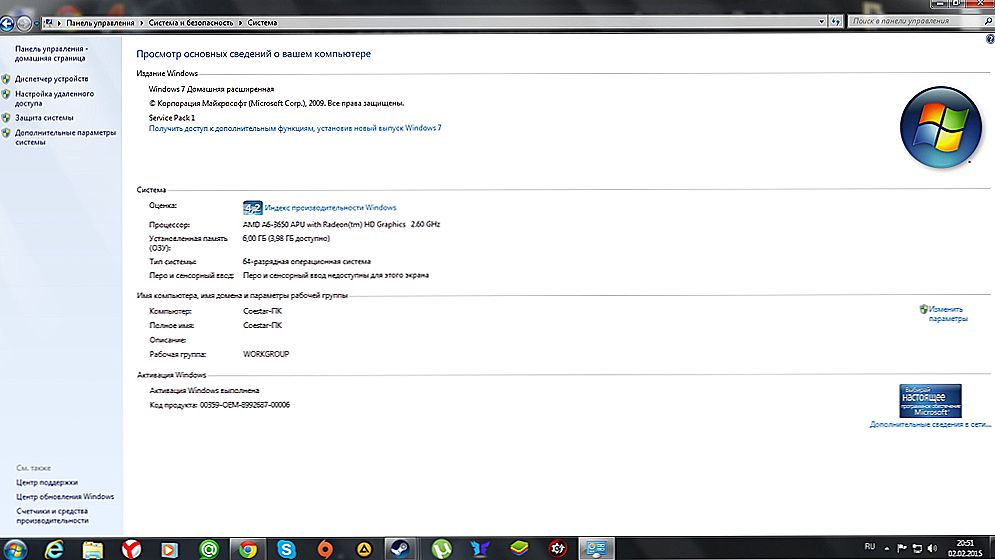Open Счетчики и средства производительности link
995x560 pixels.
[x=52, y=516]
